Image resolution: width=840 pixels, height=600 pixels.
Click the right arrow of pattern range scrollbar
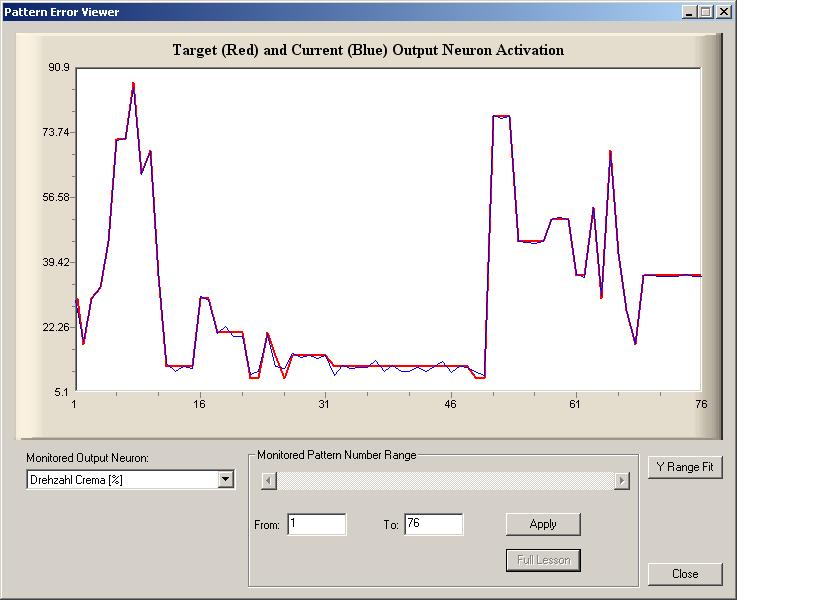[x=621, y=481]
